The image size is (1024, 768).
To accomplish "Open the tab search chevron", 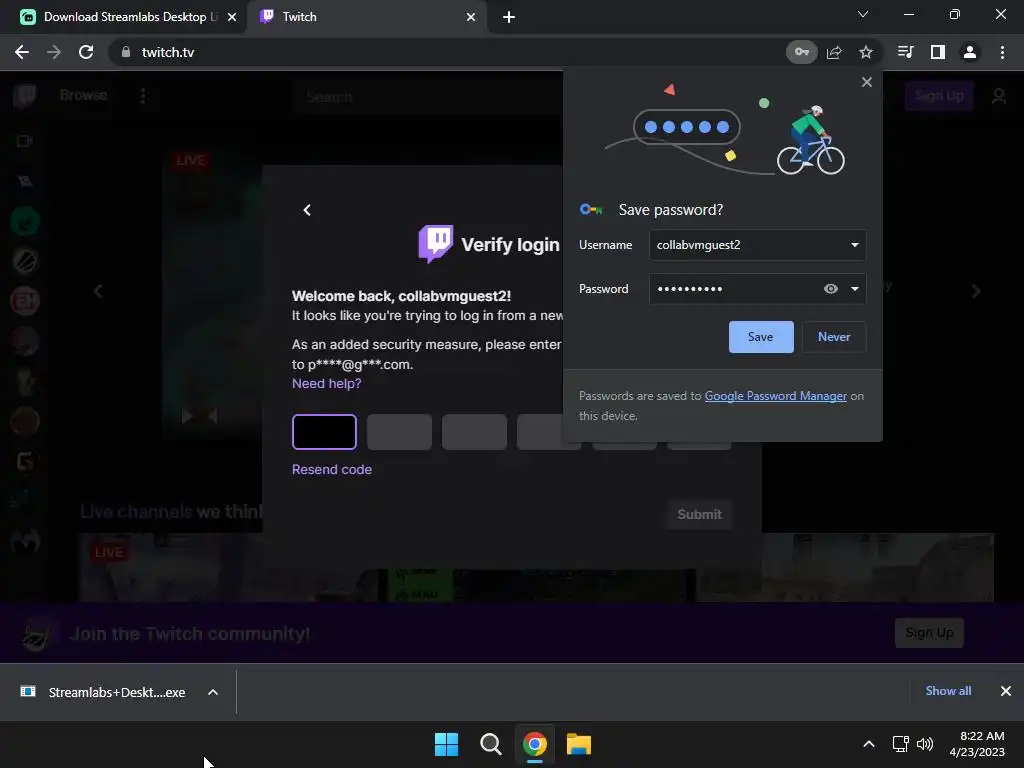I will (863, 14).
